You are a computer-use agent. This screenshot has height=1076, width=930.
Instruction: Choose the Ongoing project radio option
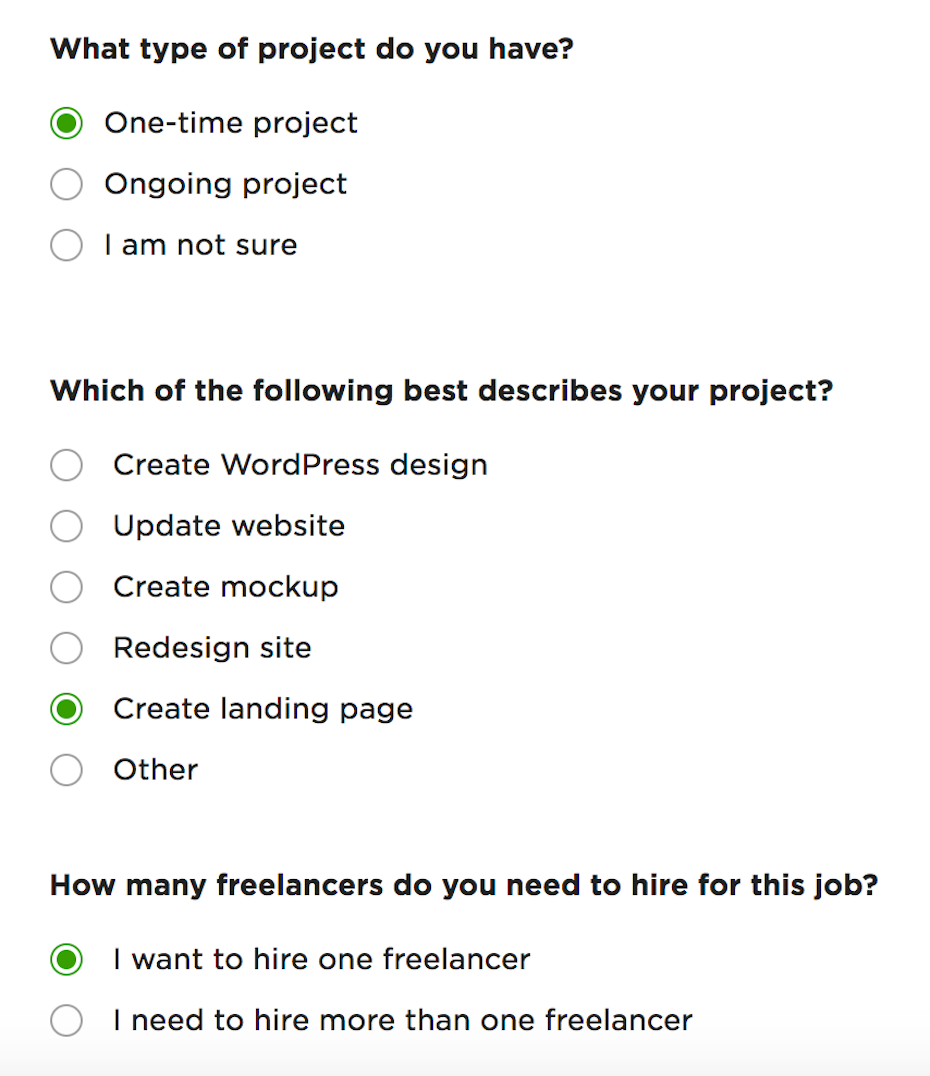(x=66, y=185)
